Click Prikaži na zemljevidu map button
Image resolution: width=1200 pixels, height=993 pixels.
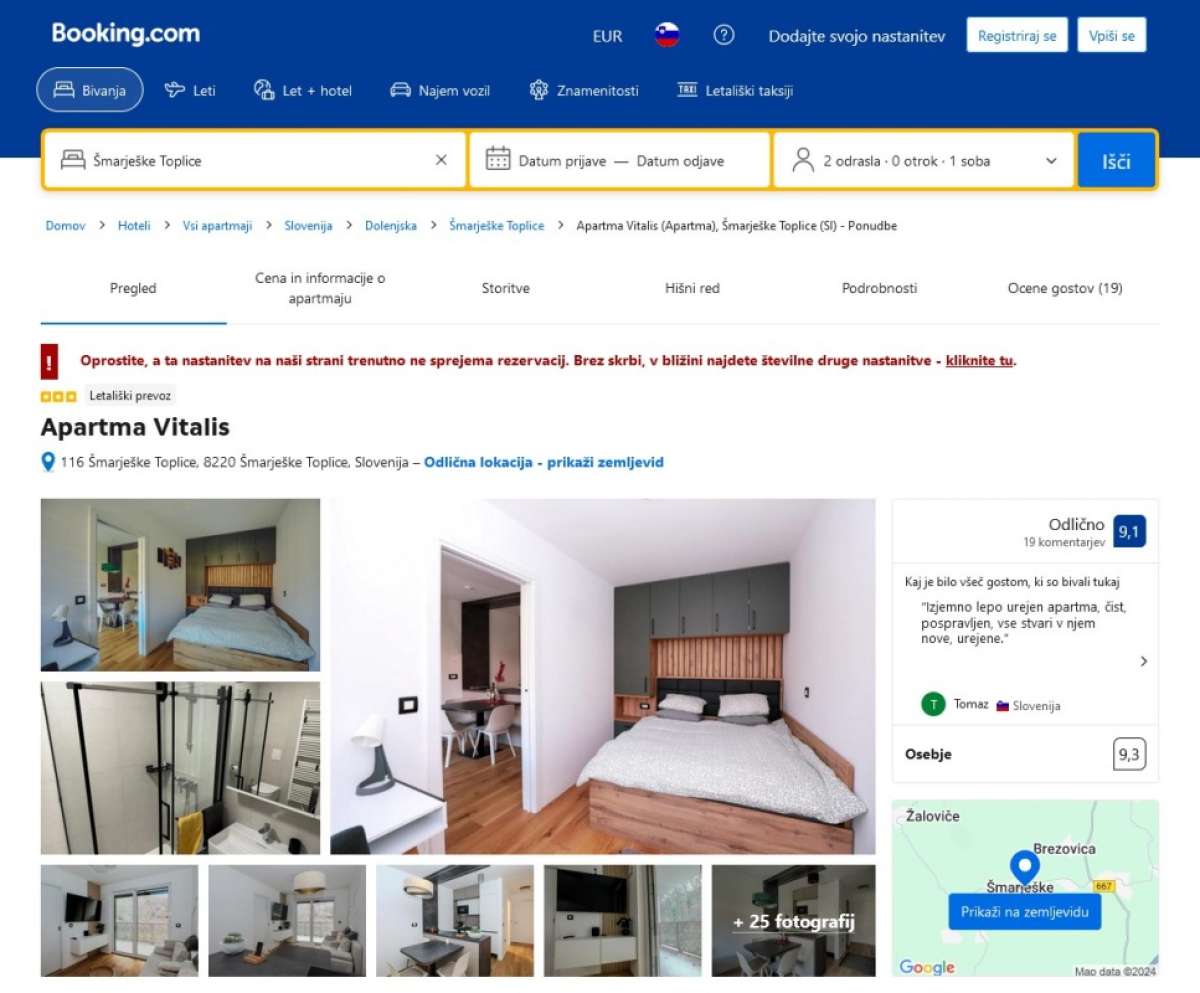coord(1025,912)
